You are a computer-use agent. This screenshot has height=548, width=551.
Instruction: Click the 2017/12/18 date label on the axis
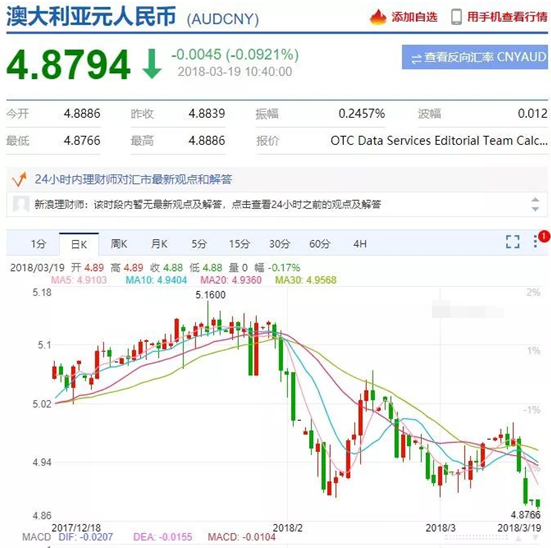click(76, 528)
